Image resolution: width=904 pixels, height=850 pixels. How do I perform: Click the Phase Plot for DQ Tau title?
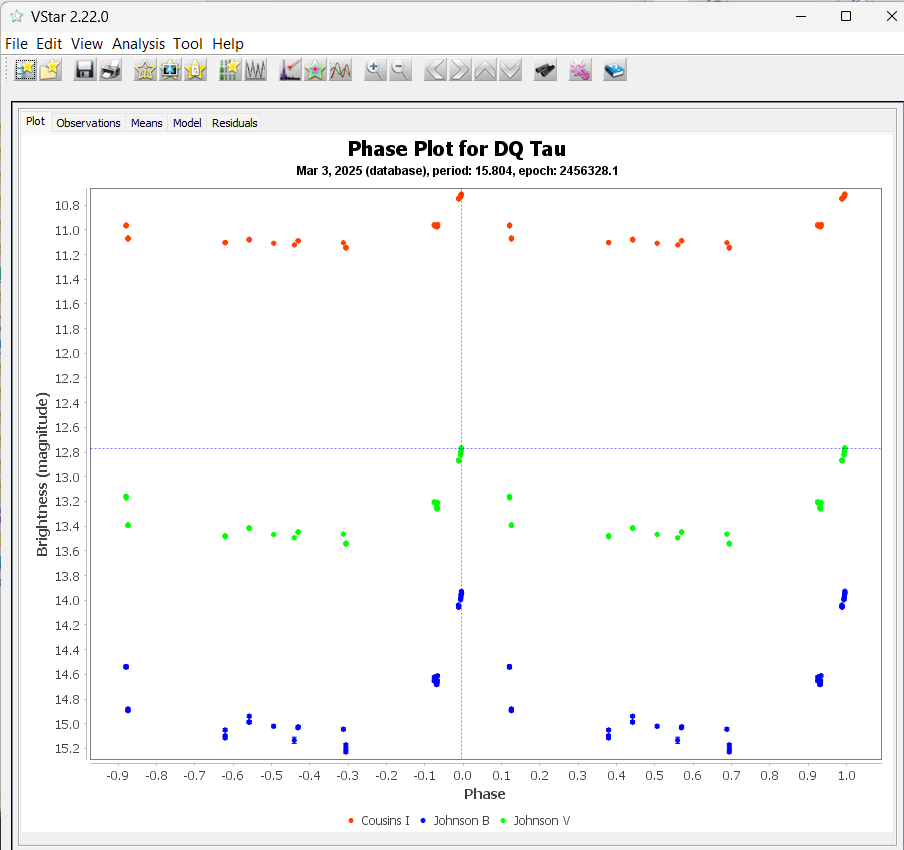point(457,149)
